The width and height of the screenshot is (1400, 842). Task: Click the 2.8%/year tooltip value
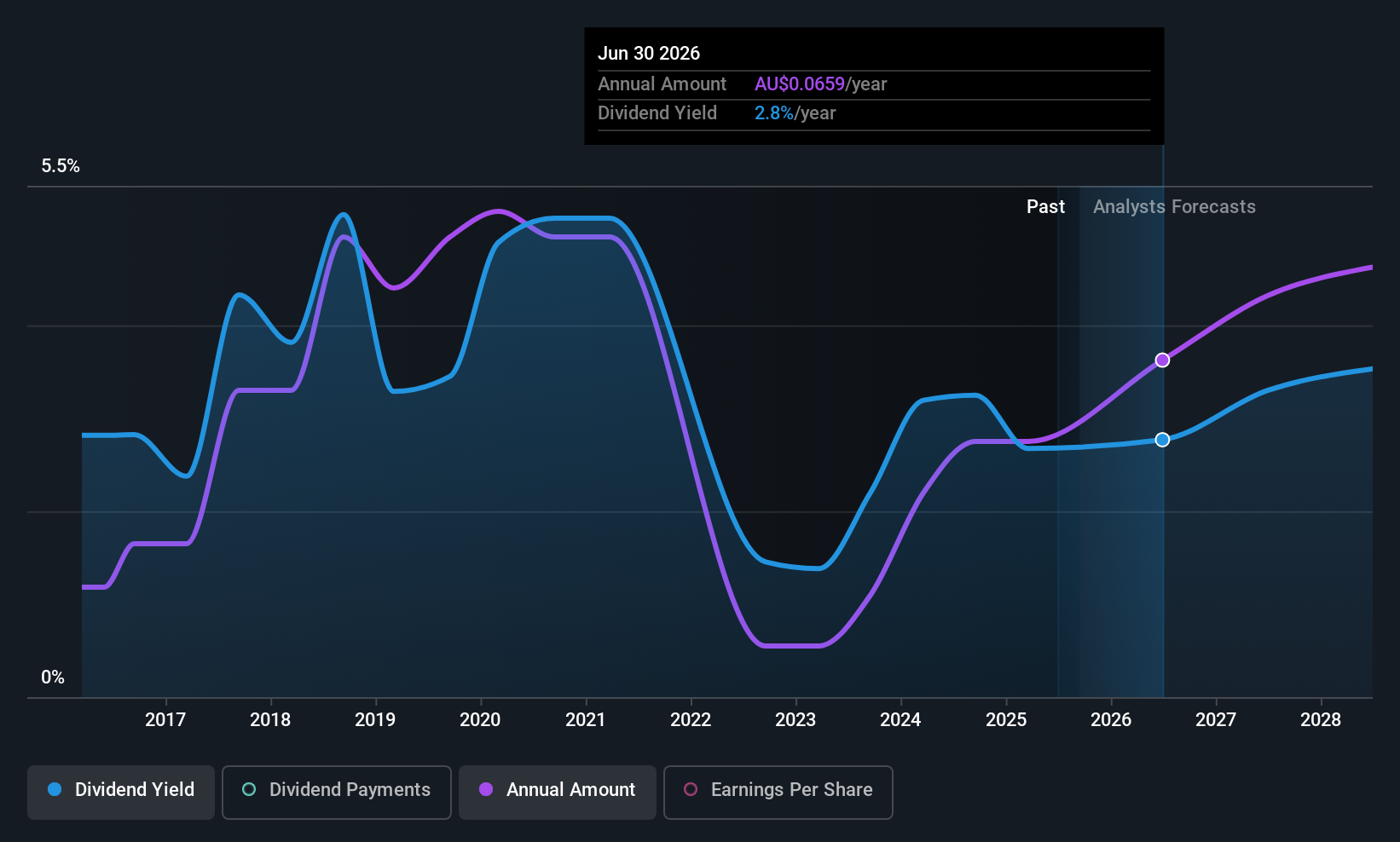[795, 113]
